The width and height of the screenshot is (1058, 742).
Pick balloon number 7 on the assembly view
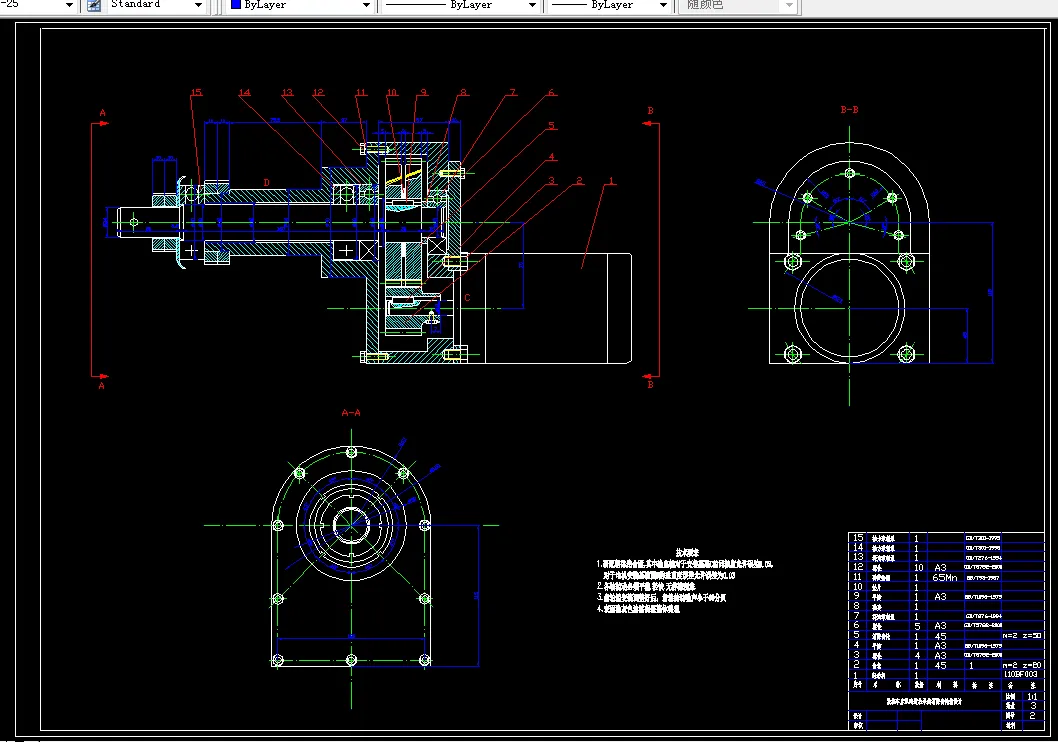tap(513, 92)
